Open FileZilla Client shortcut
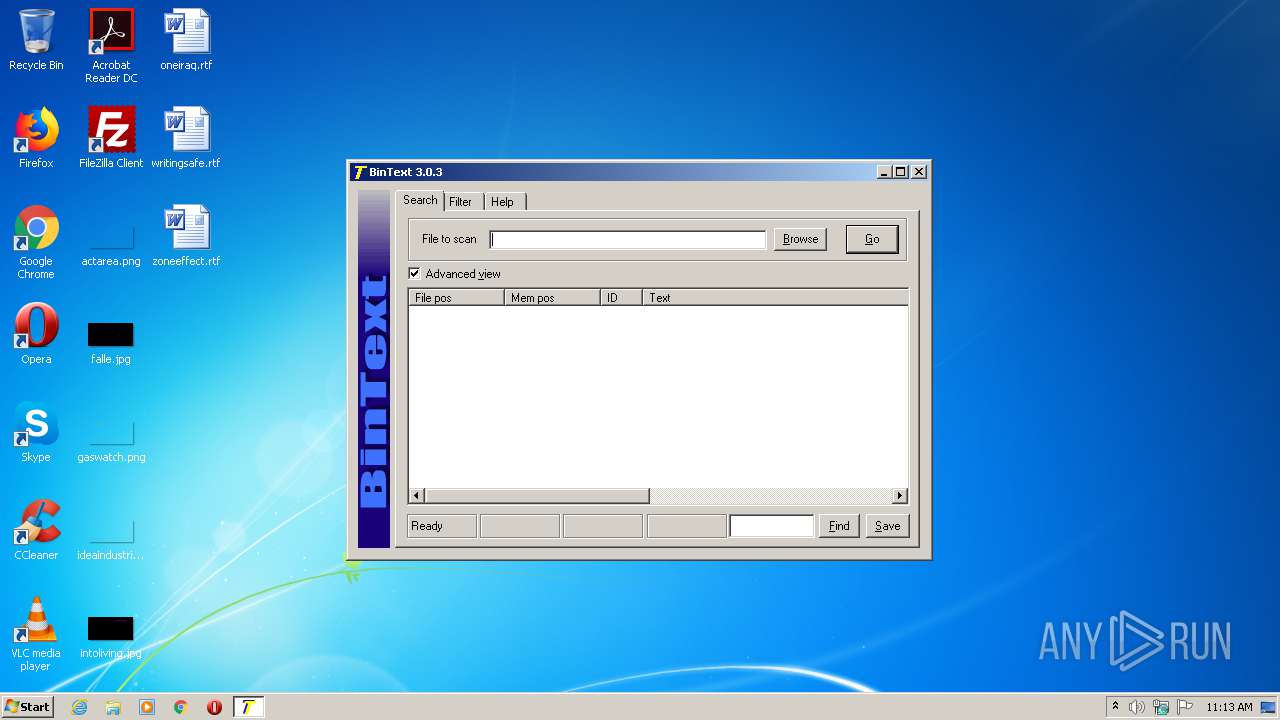The width and height of the screenshot is (1280, 720). [111, 138]
